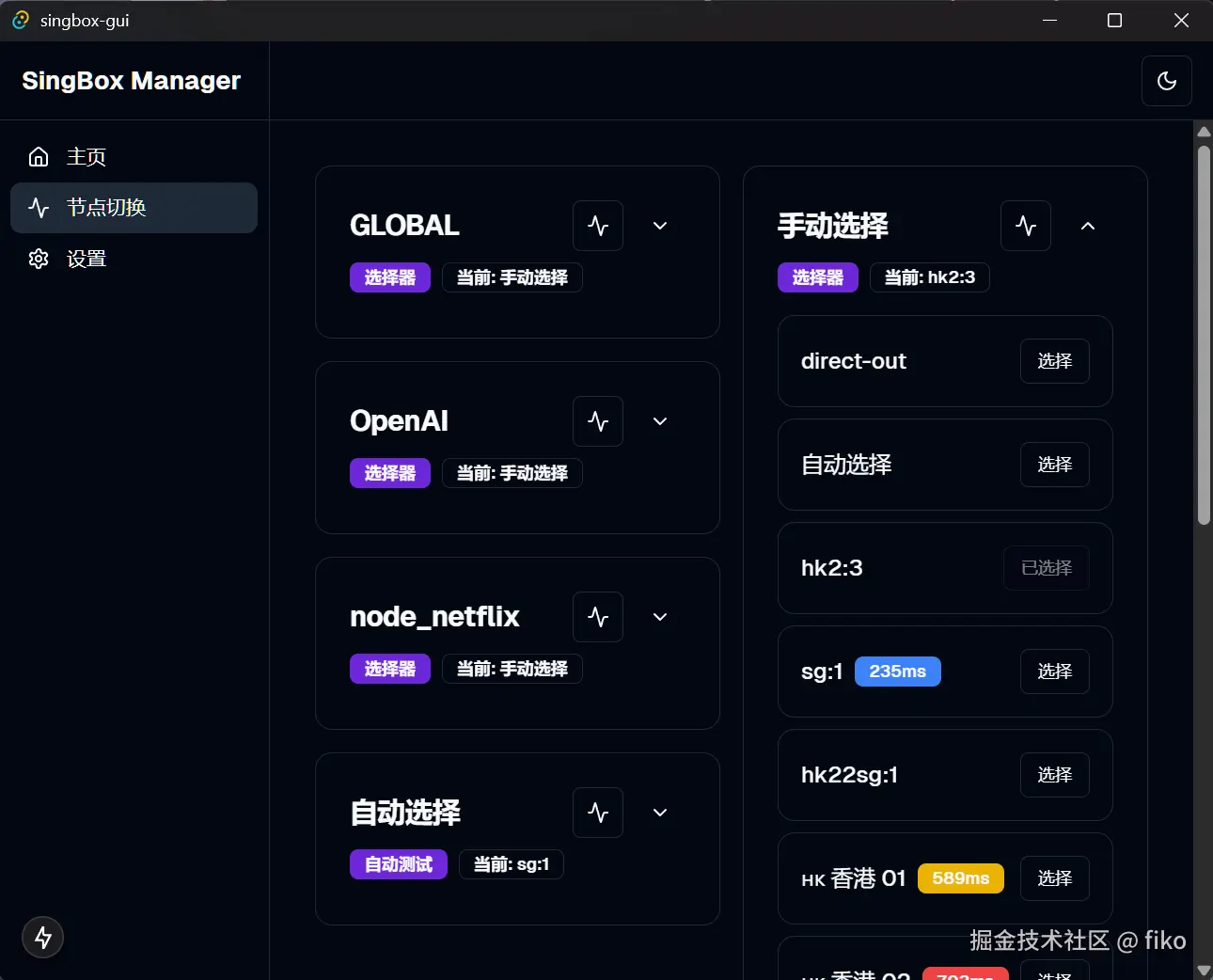Click 选择器 badge under OpenAI

[x=390, y=473]
